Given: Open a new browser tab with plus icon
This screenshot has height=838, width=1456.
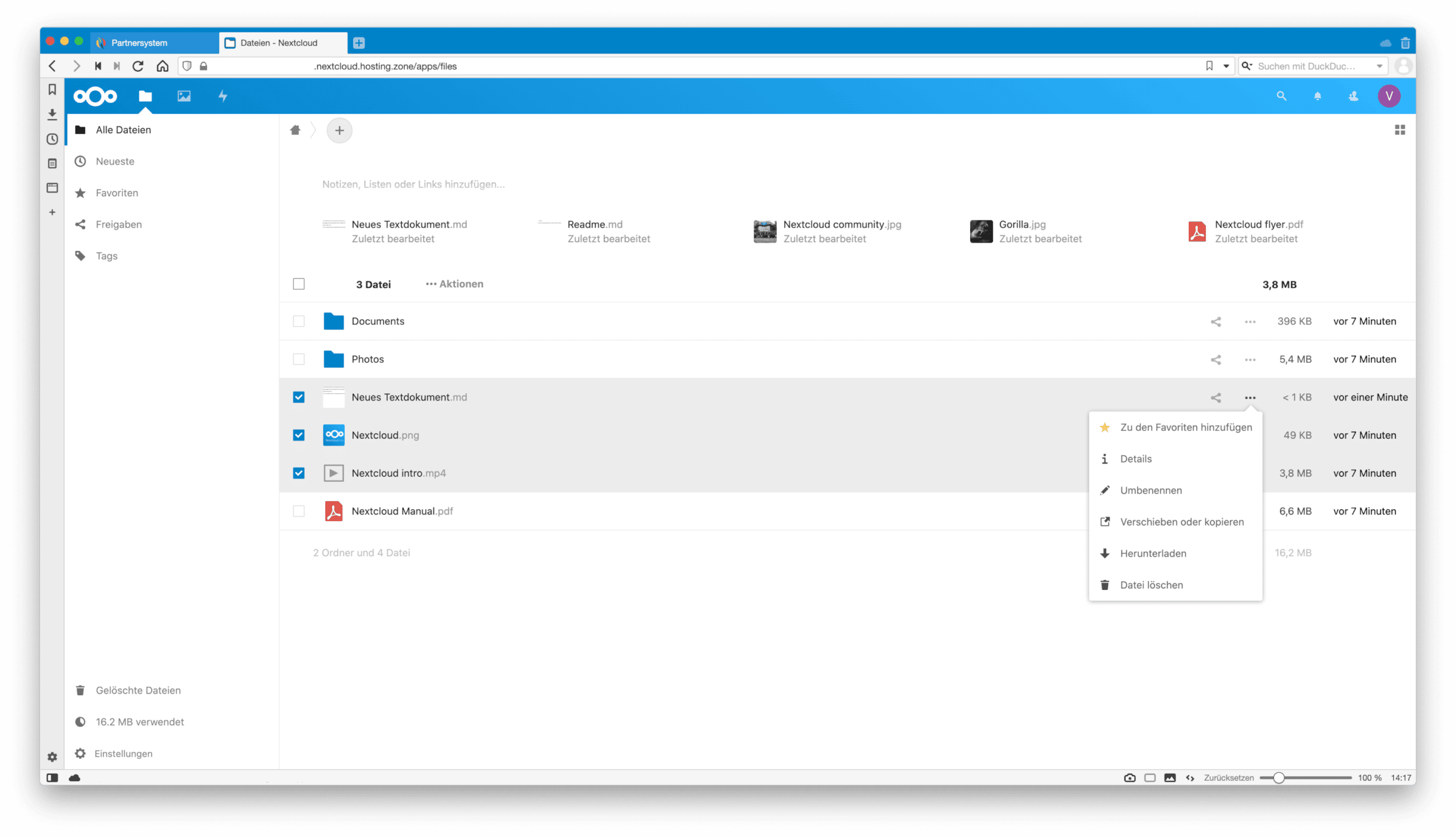Looking at the screenshot, I should 359,43.
